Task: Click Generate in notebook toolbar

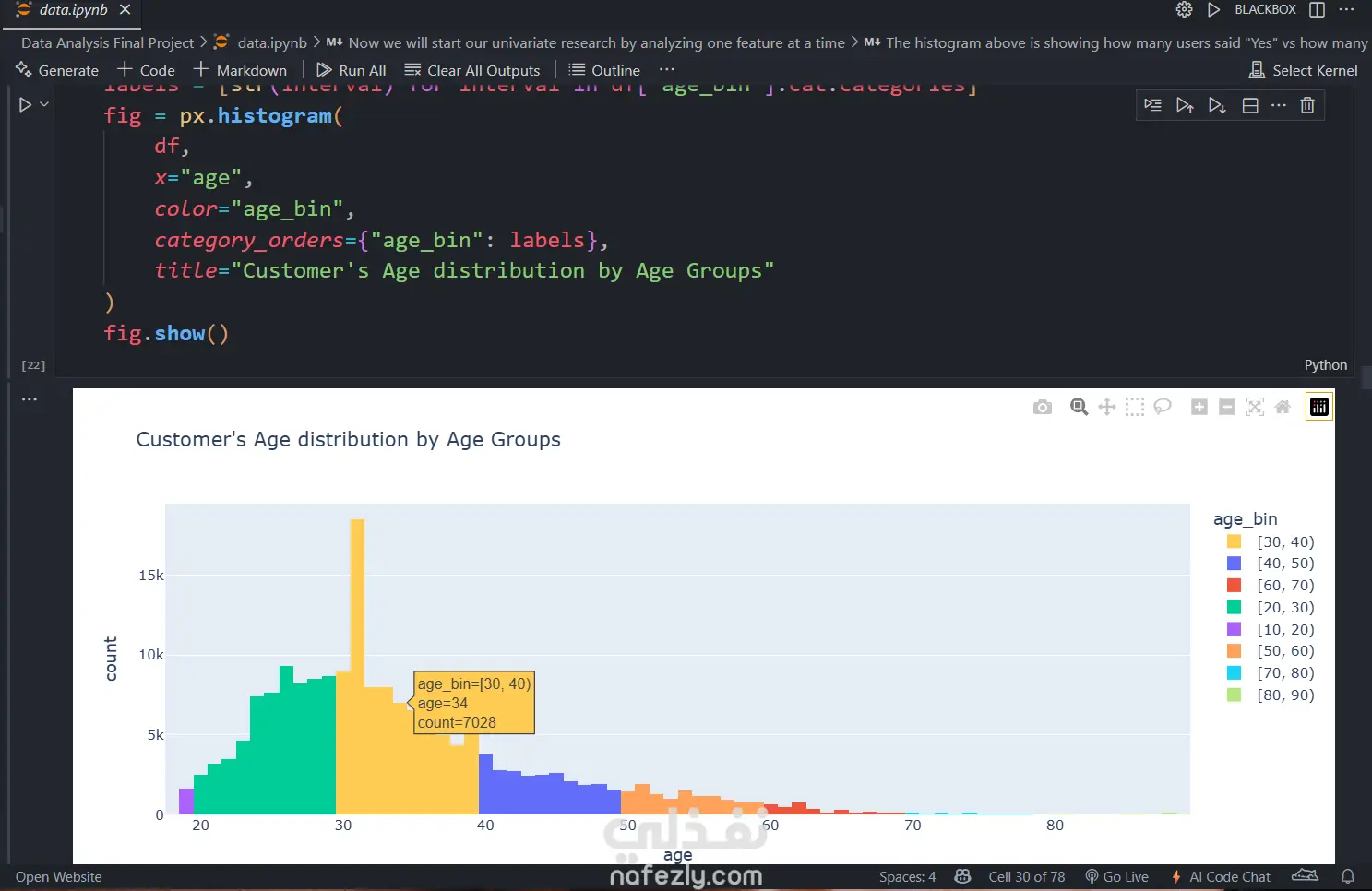Action: pos(57,70)
